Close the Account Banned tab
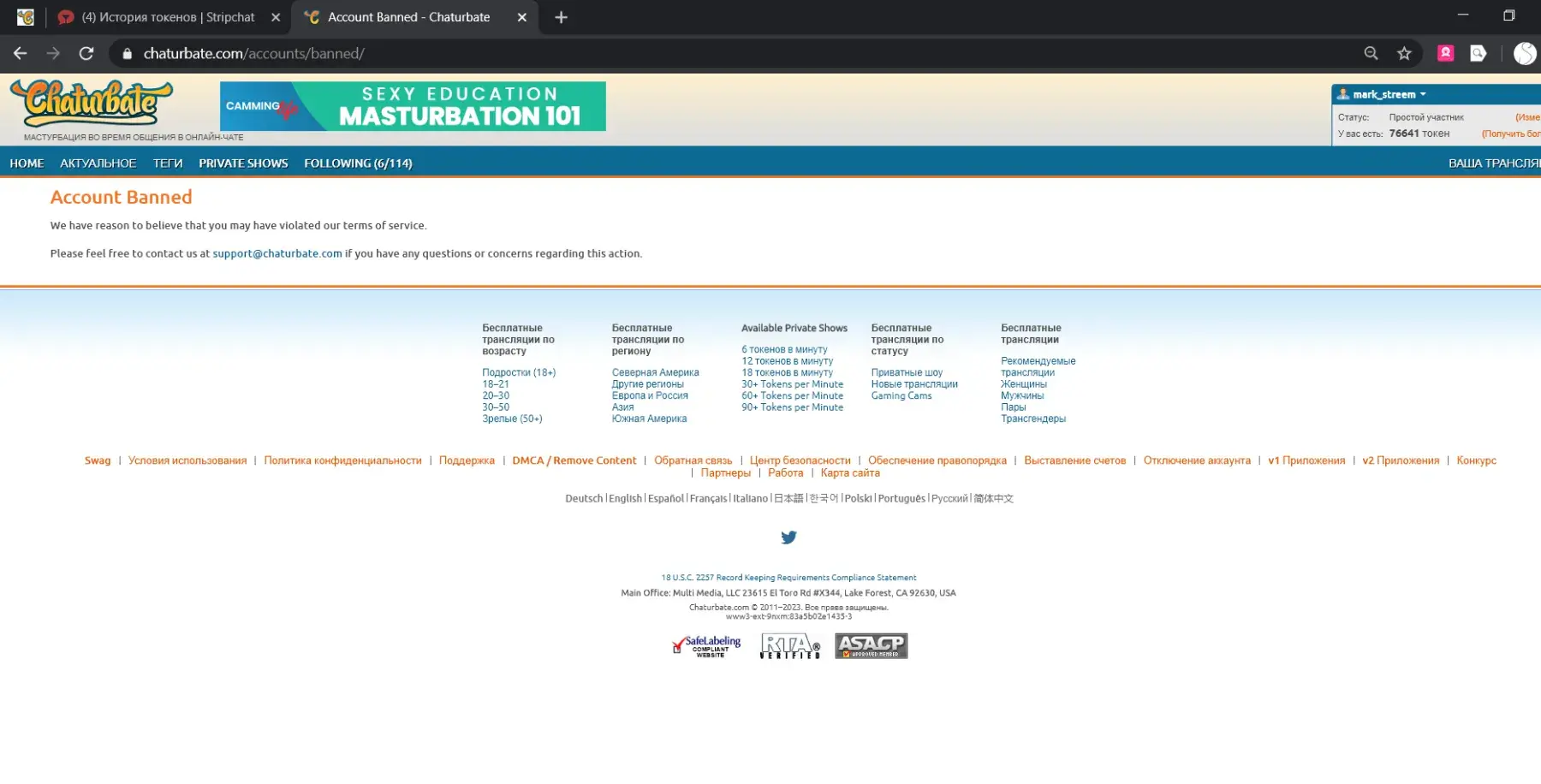The height and width of the screenshot is (784, 1541). (x=522, y=17)
